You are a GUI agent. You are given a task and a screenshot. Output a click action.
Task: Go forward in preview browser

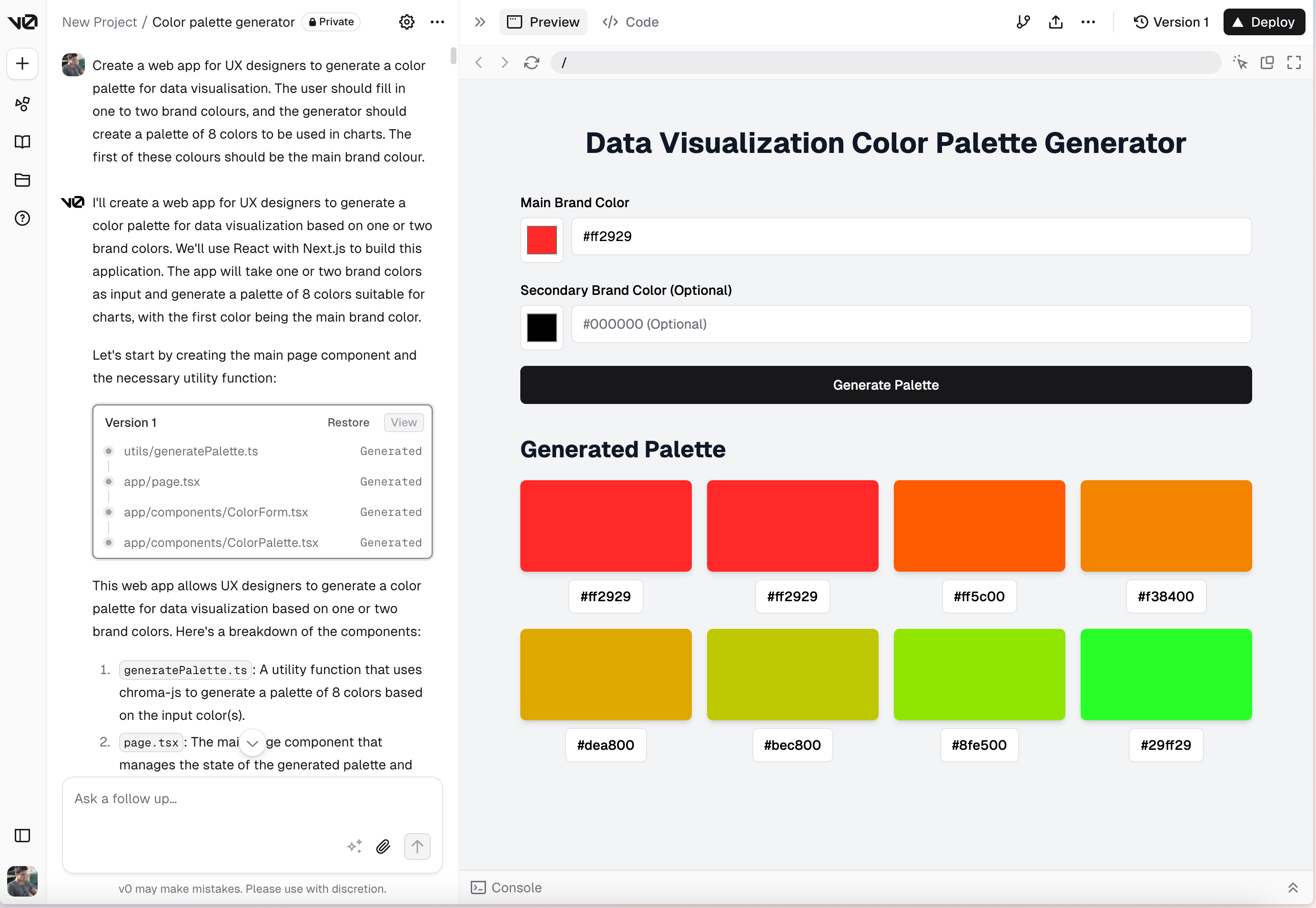pos(504,62)
